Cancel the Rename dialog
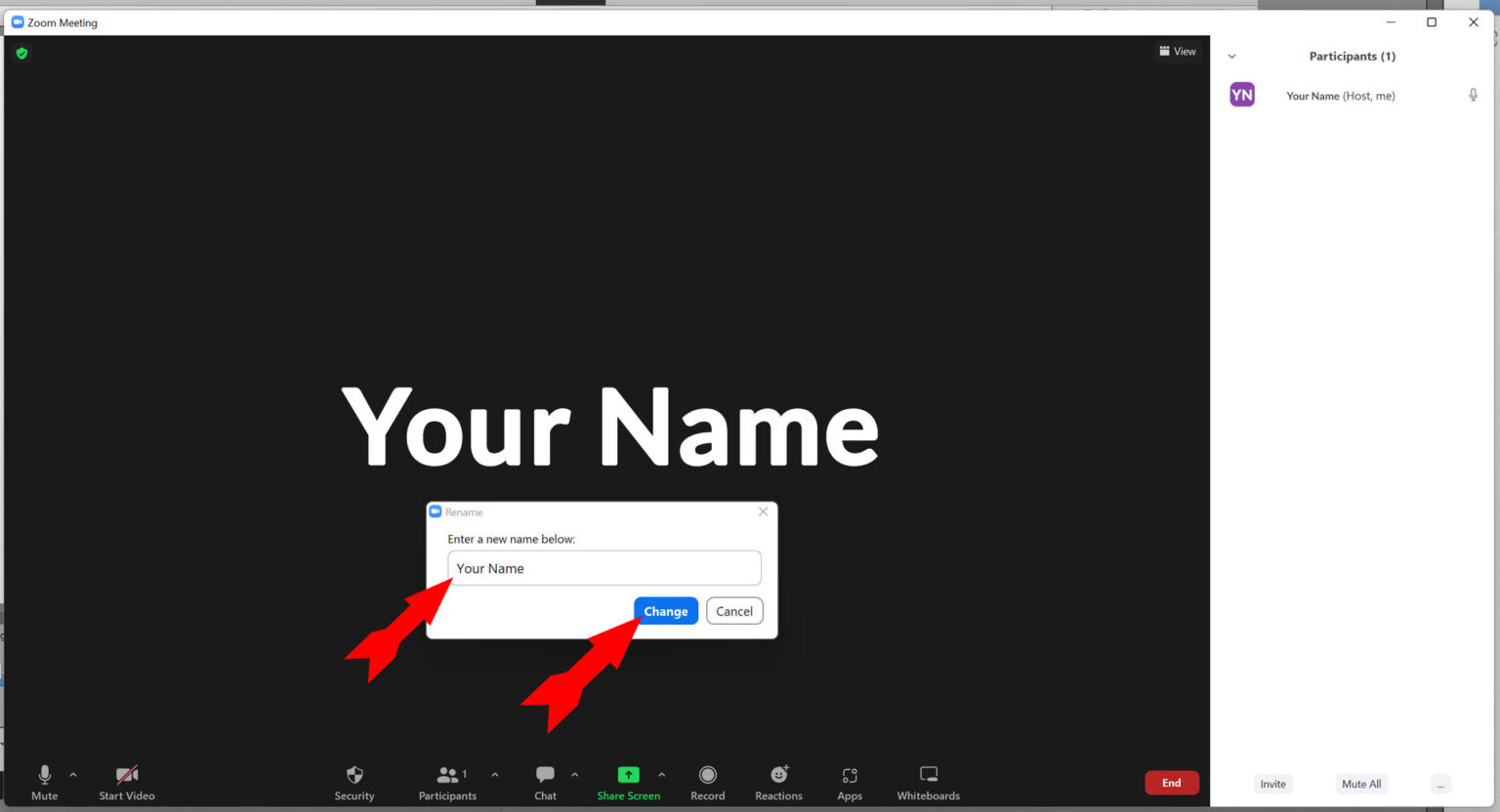Viewport: 1500px width, 812px height. coord(733,610)
